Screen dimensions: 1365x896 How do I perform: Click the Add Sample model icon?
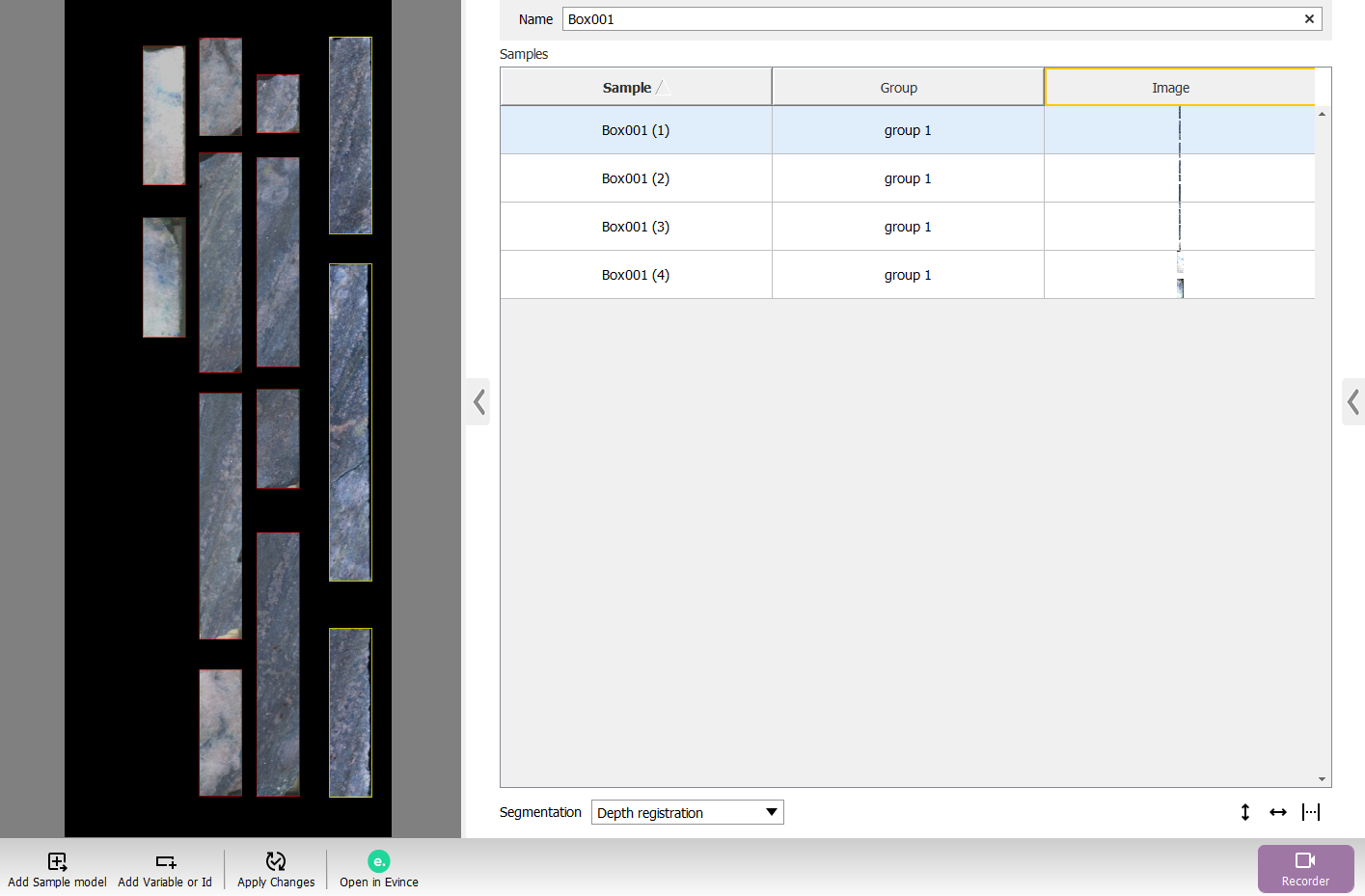(x=57, y=861)
